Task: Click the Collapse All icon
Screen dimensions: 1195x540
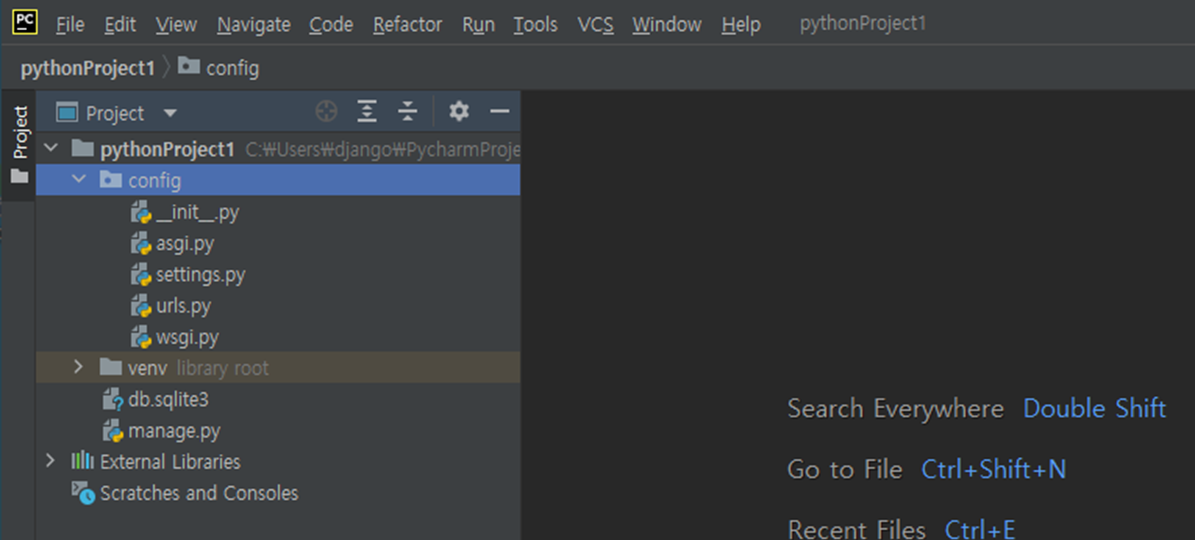Action: pos(408,112)
